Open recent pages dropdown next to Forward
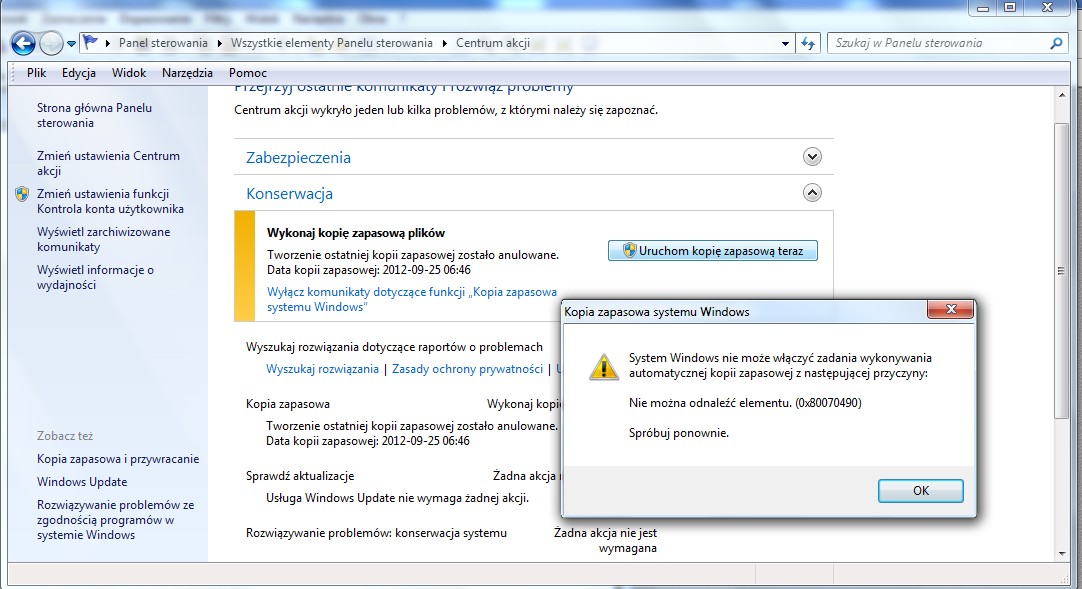 (x=71, y=44)
